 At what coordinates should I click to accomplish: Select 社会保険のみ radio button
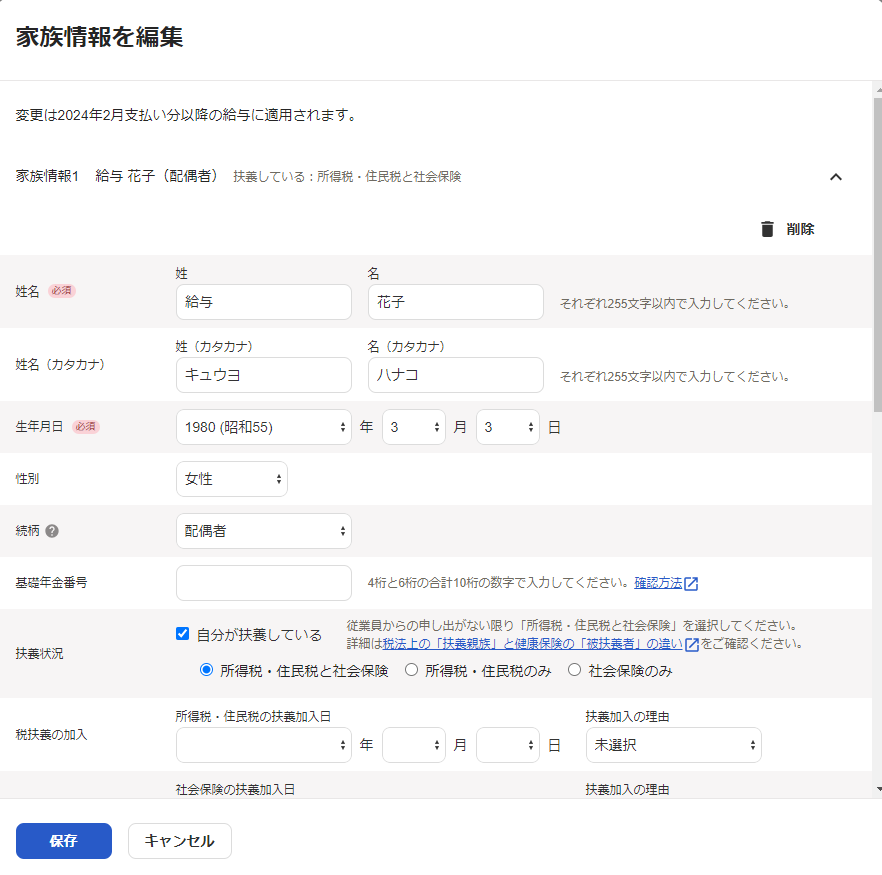point(574,670)
